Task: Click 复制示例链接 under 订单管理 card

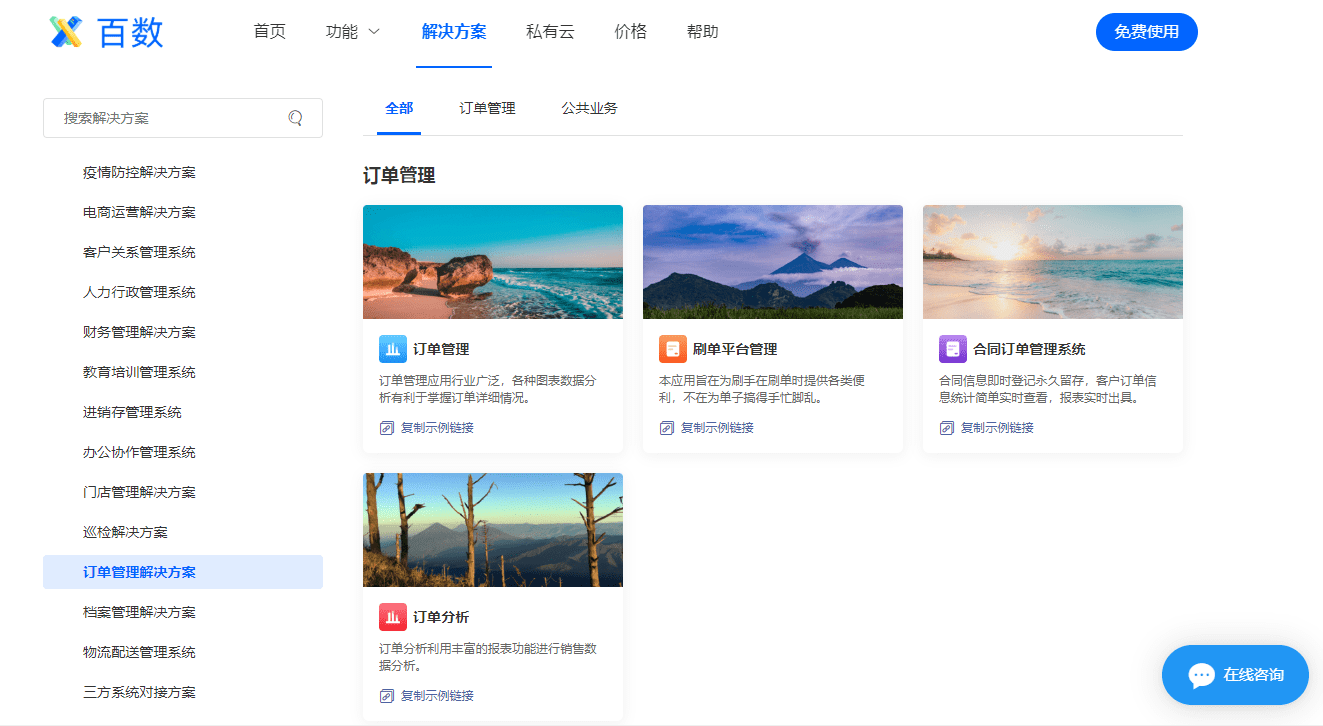Action: 437,428
